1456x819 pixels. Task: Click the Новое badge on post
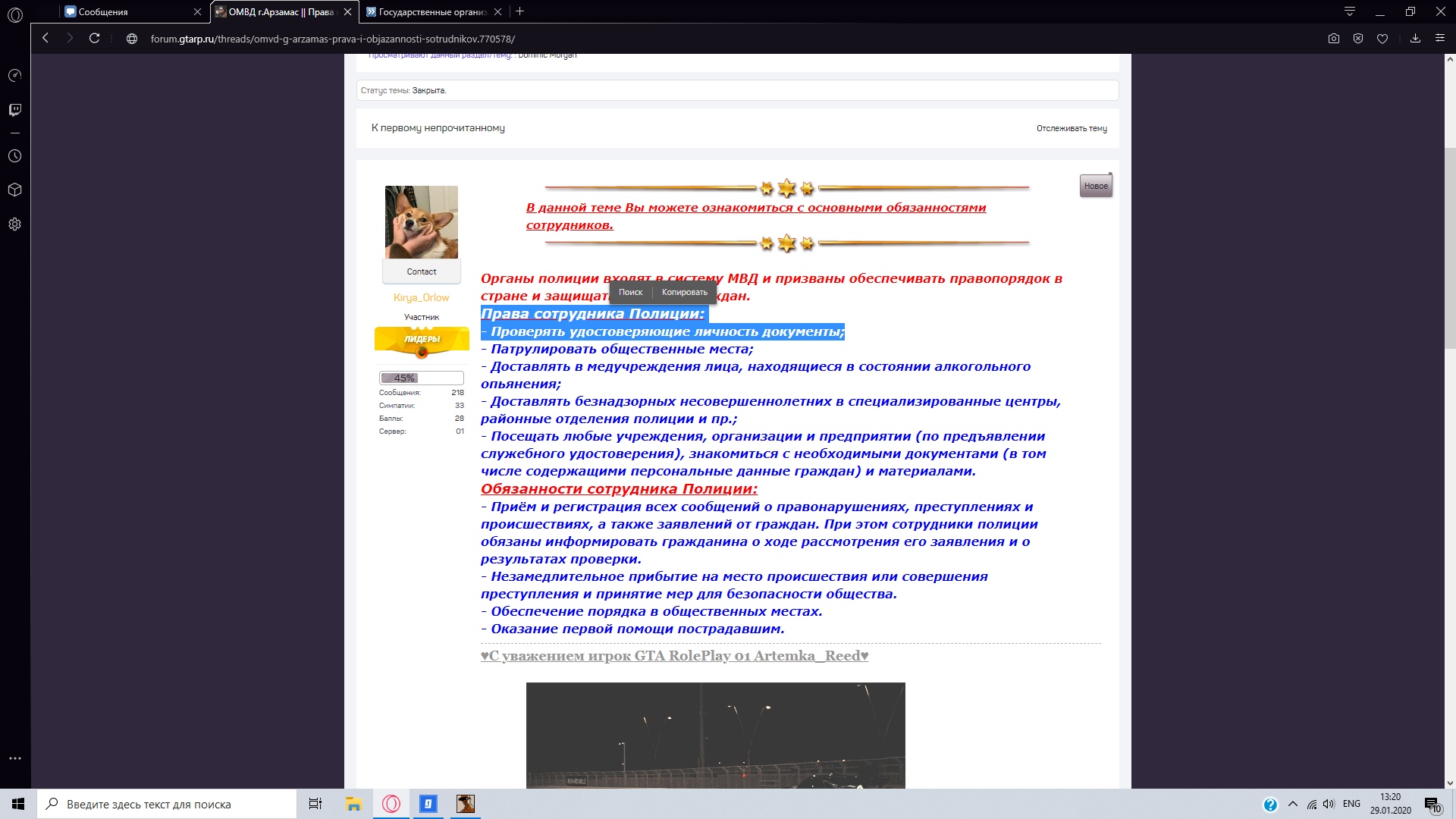(1096, 186)
